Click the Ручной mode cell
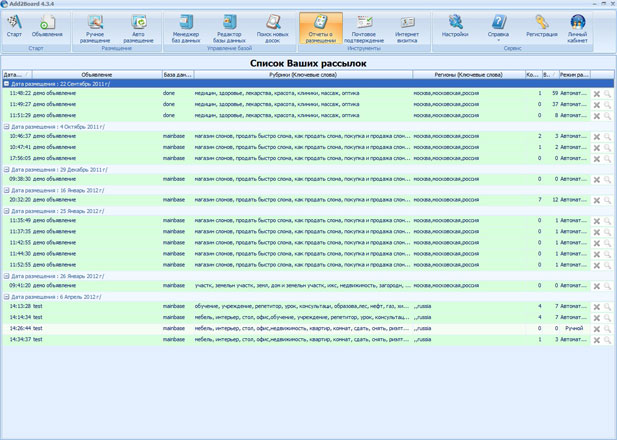The image size is (617, 440). point(574,328)
